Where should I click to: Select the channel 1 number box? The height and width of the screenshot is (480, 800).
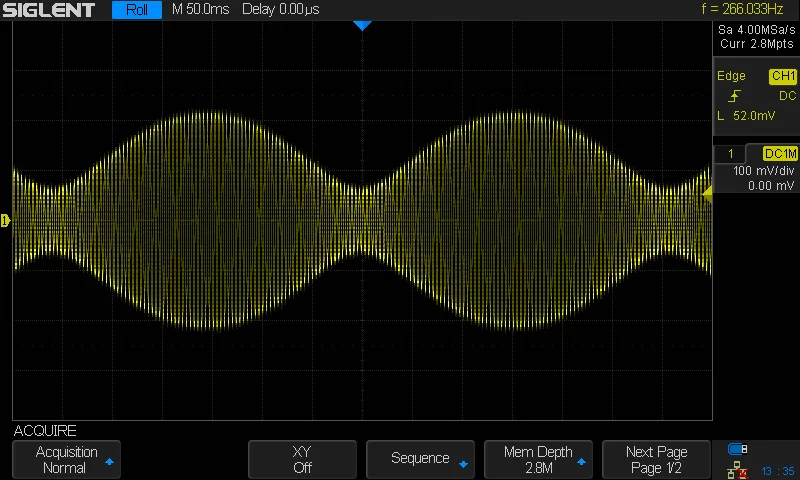[730, 154]
